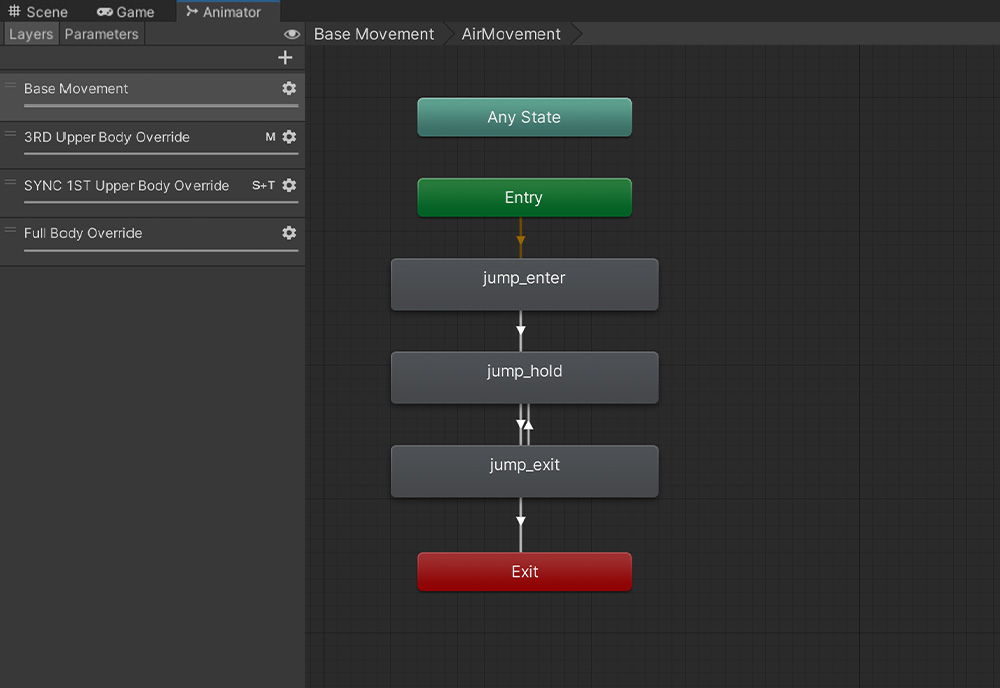
Task: Click the AirMovement breadcrumb
Action: (x=511, y=34)
